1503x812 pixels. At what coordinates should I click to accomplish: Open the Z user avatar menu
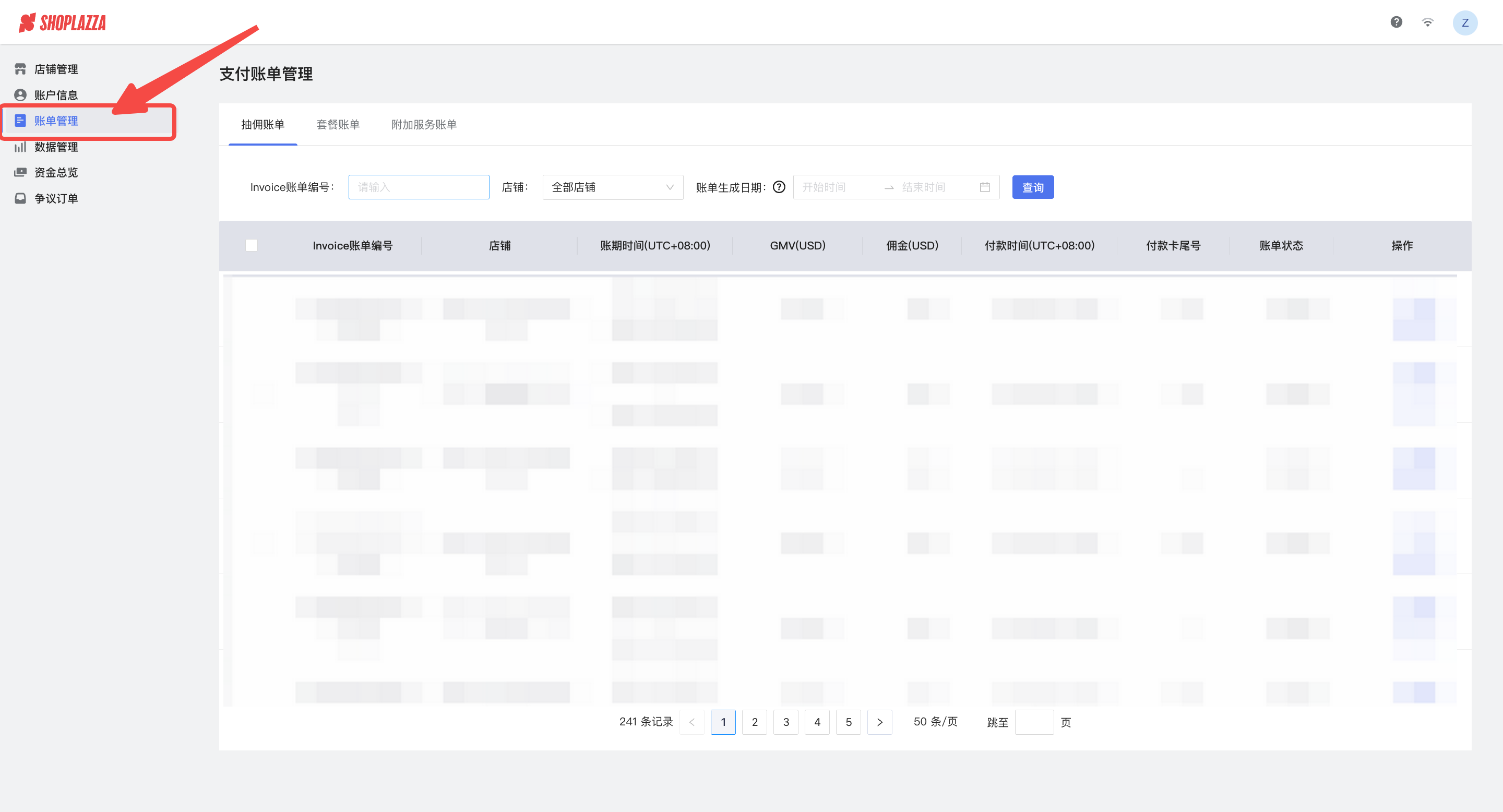pos(1464,23)
